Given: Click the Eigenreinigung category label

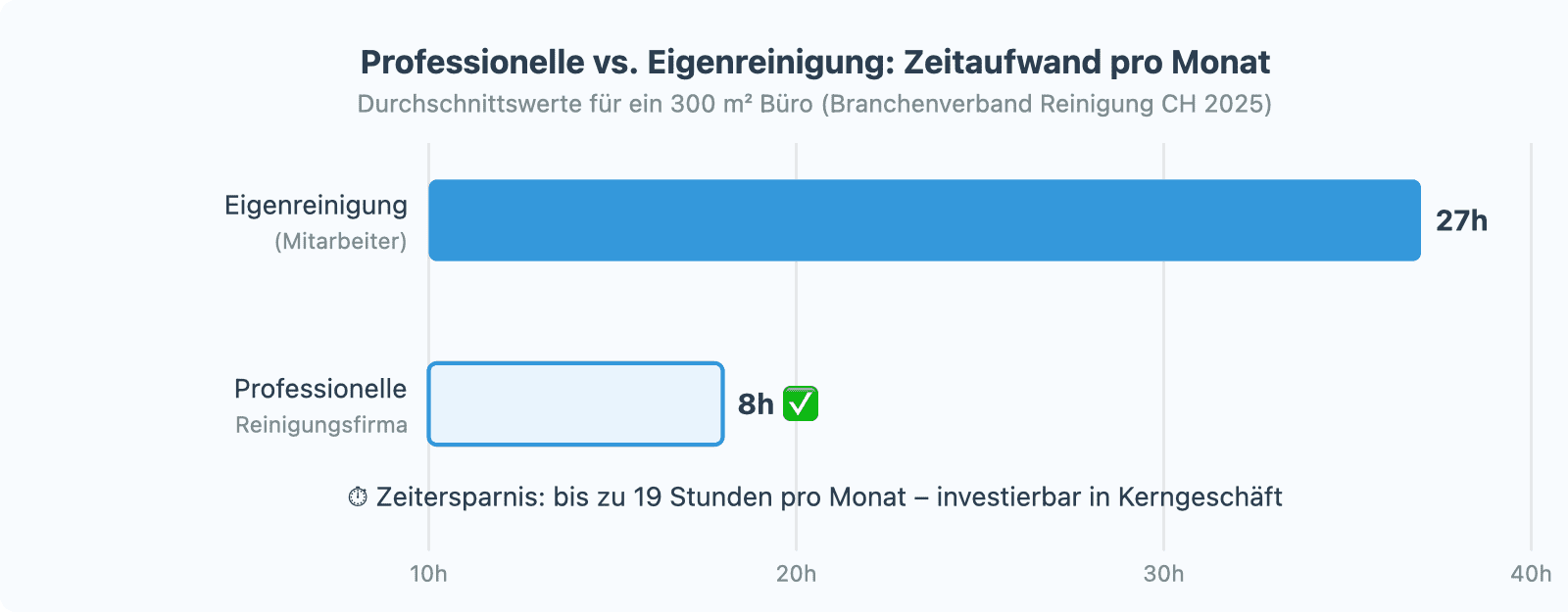Looking at the screenshot, I should click(x=316, y=206).
